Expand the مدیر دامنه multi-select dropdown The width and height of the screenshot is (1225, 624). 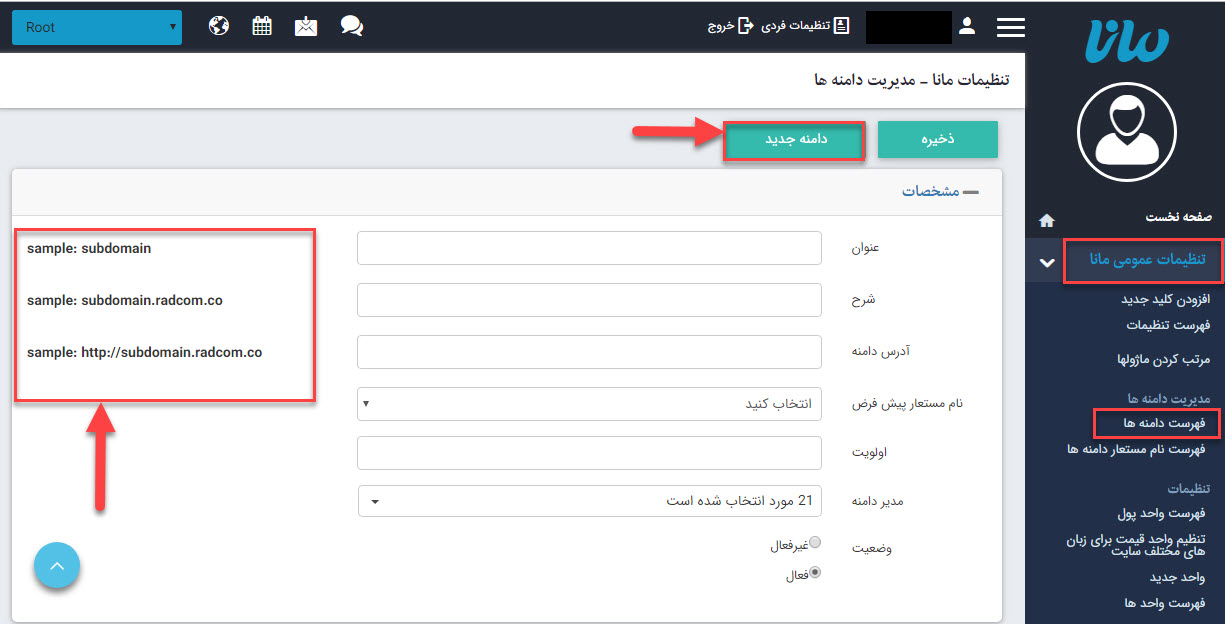589,500
